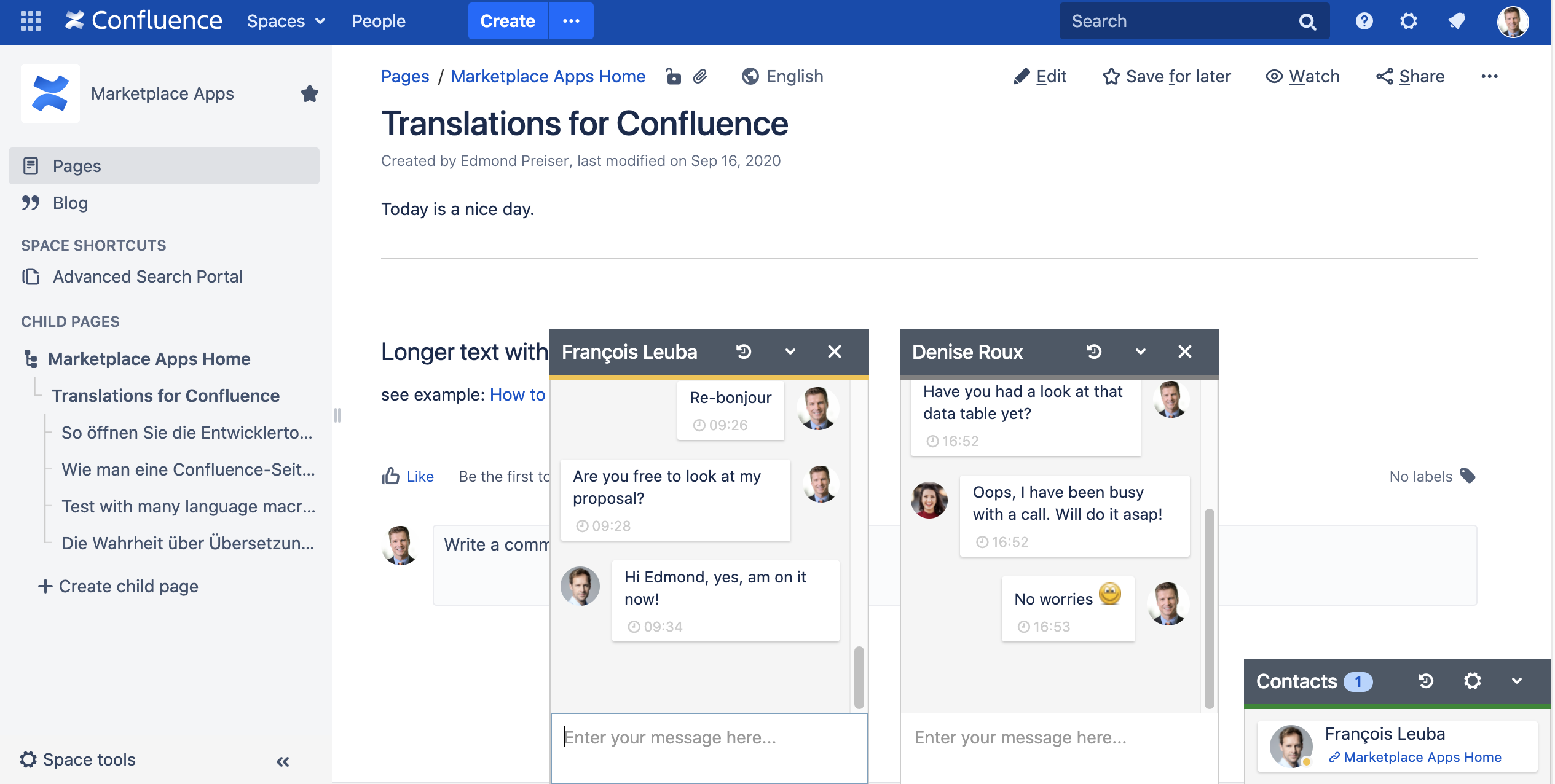Open page restrictions via the lock icon

click(672, 76)
